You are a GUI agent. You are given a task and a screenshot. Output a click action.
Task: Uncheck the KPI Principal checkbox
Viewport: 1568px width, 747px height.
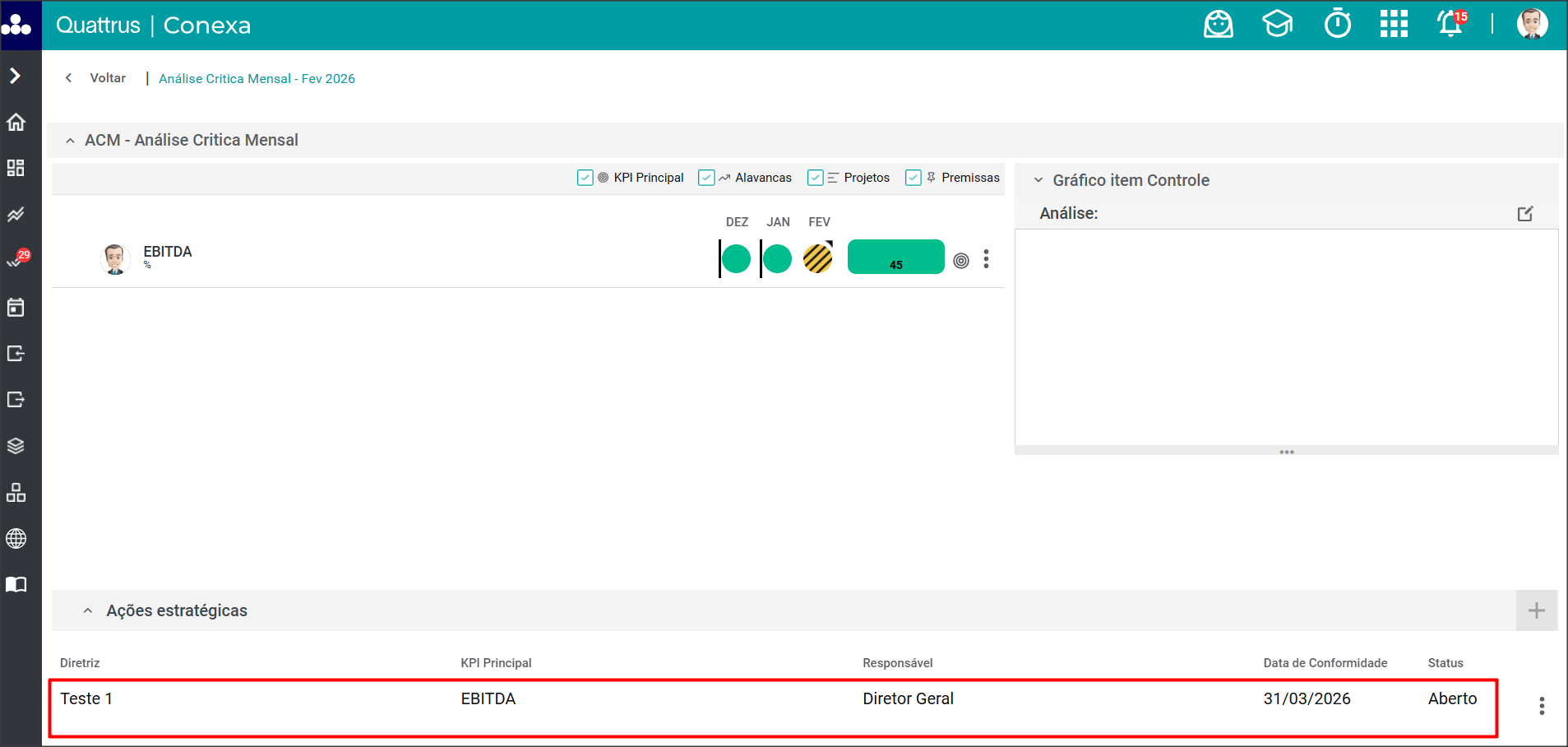(x=585, y=178)
